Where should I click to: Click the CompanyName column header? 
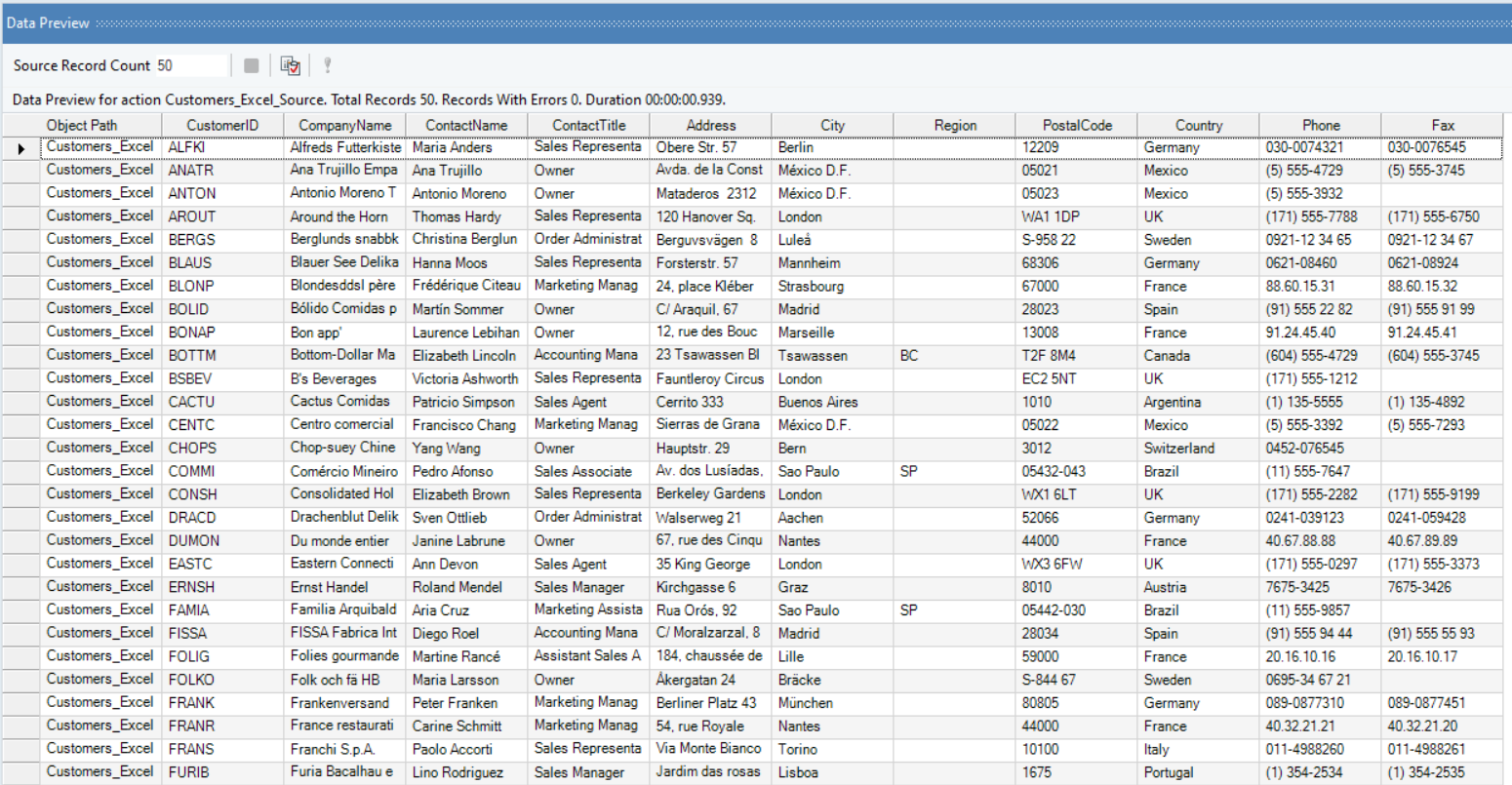pyautogui.click(x=344, y=125)
